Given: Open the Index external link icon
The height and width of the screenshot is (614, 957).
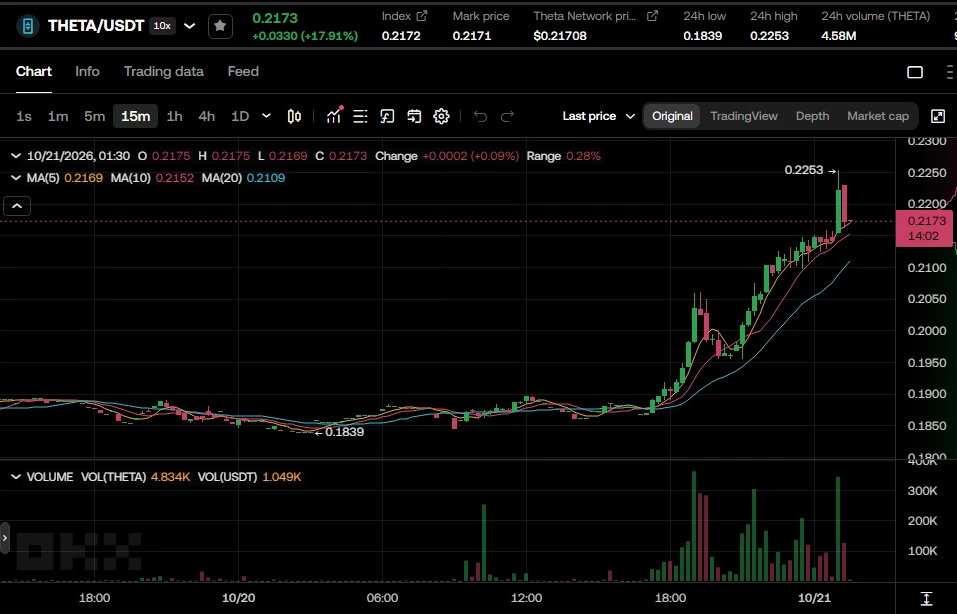Looking at the screenshot, I should [x=422, y=16].
